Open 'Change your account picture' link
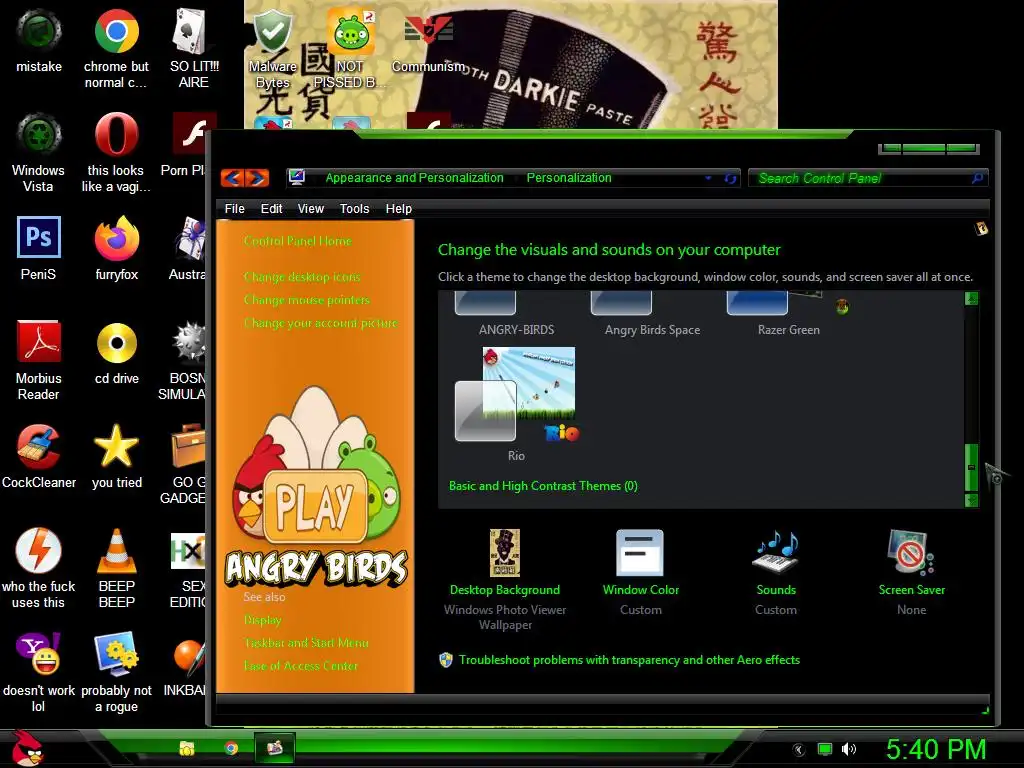 [x=320, y=323]
